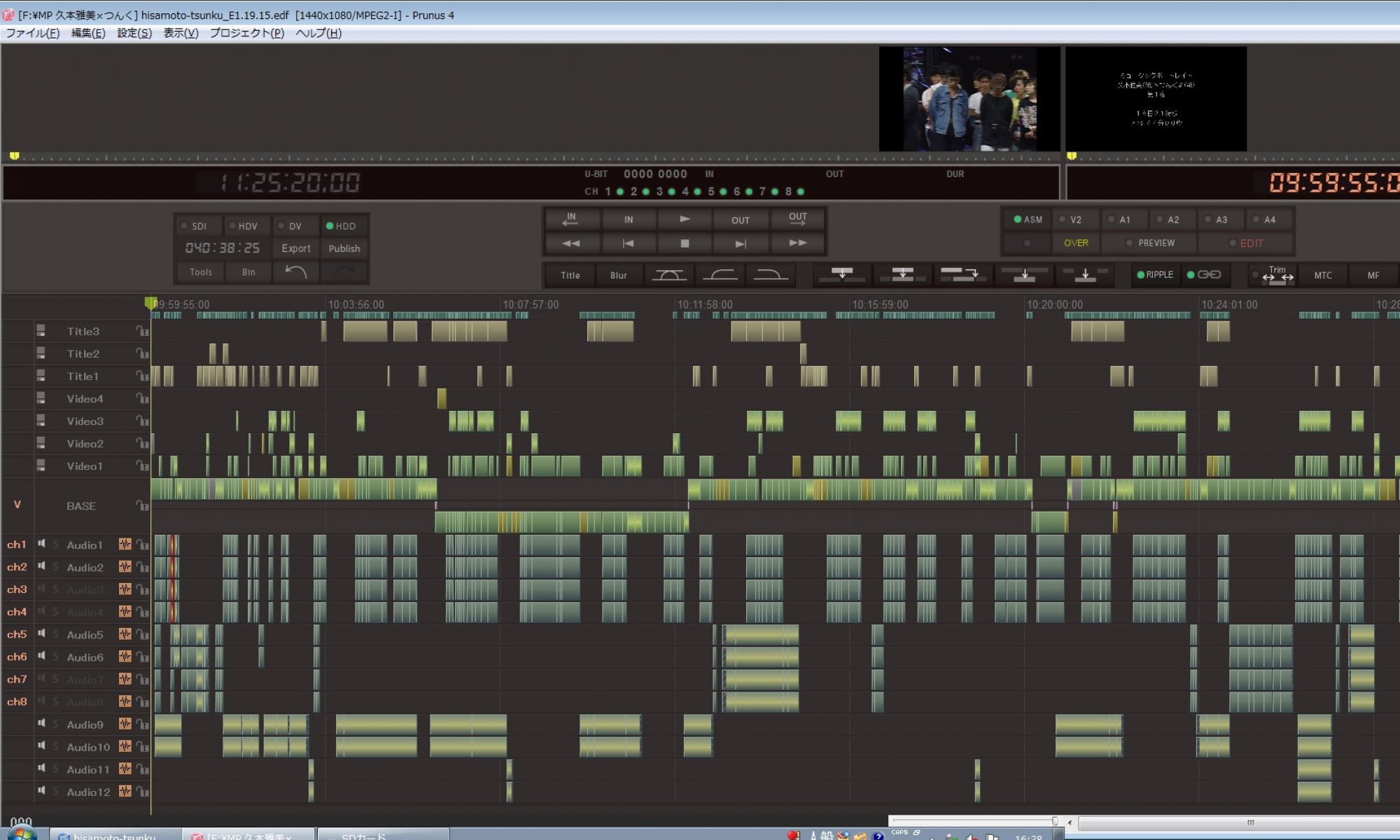Image resolution: width=1400 pixels, height=840 pixels.
Task: Click the fourth down-arrow edit icon
Action: (1024, 274)
